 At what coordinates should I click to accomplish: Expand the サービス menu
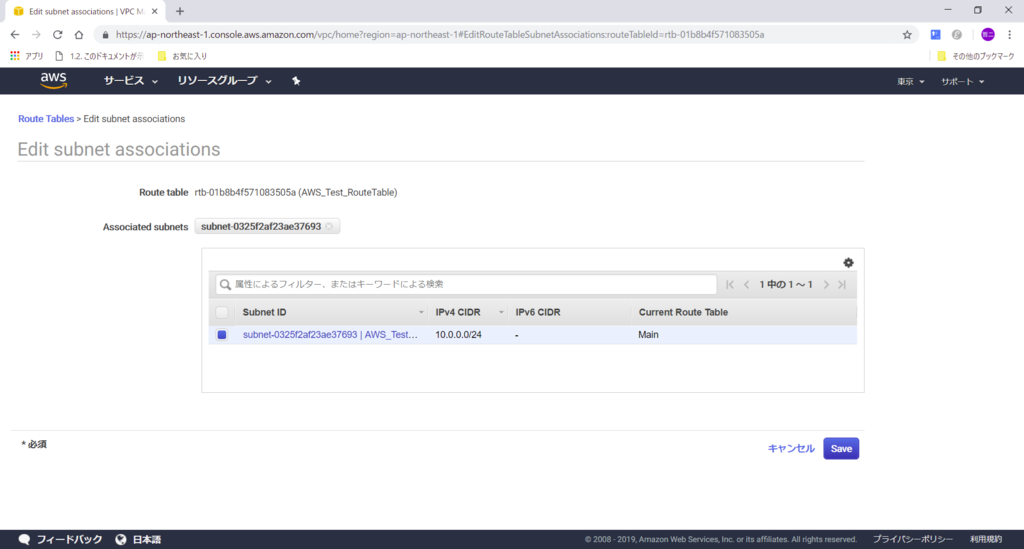coord(131,81)
